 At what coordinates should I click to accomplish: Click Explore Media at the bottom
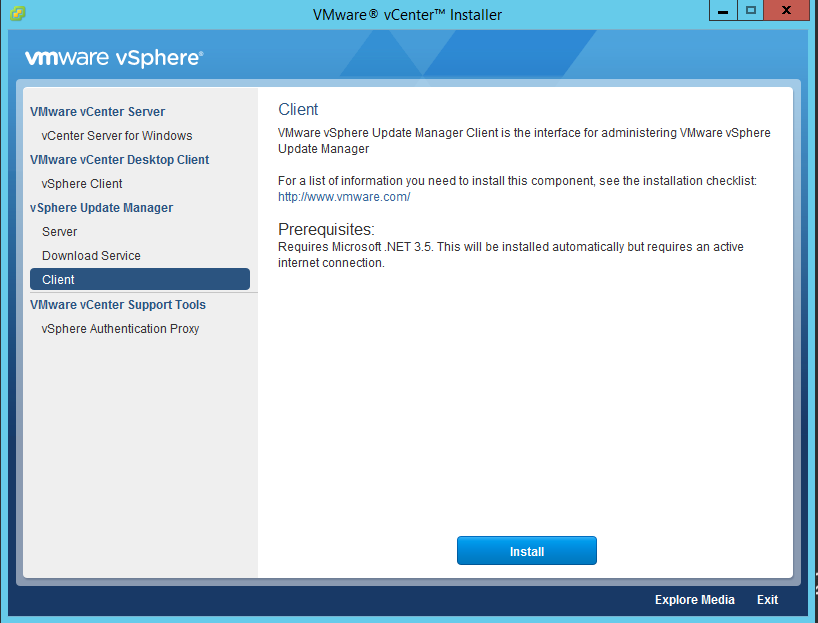pyautogui.click(x=695, y=600)
